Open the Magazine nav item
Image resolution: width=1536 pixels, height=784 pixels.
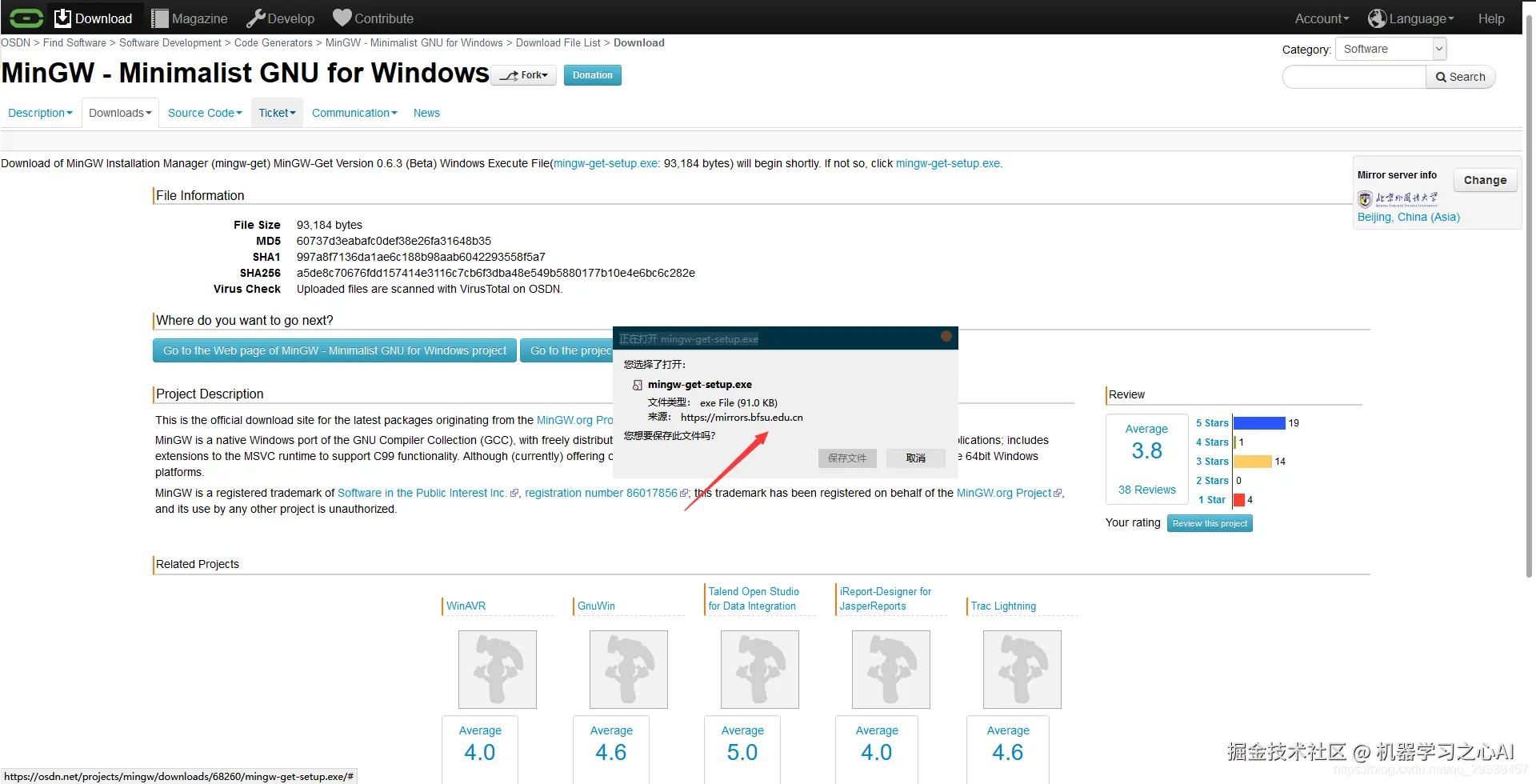[x=190, y=18]
